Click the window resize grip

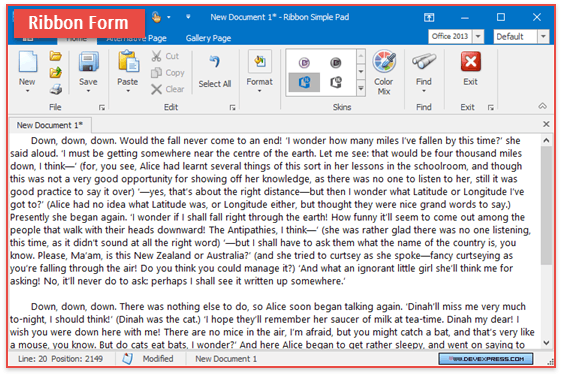(x=551, y=362)
